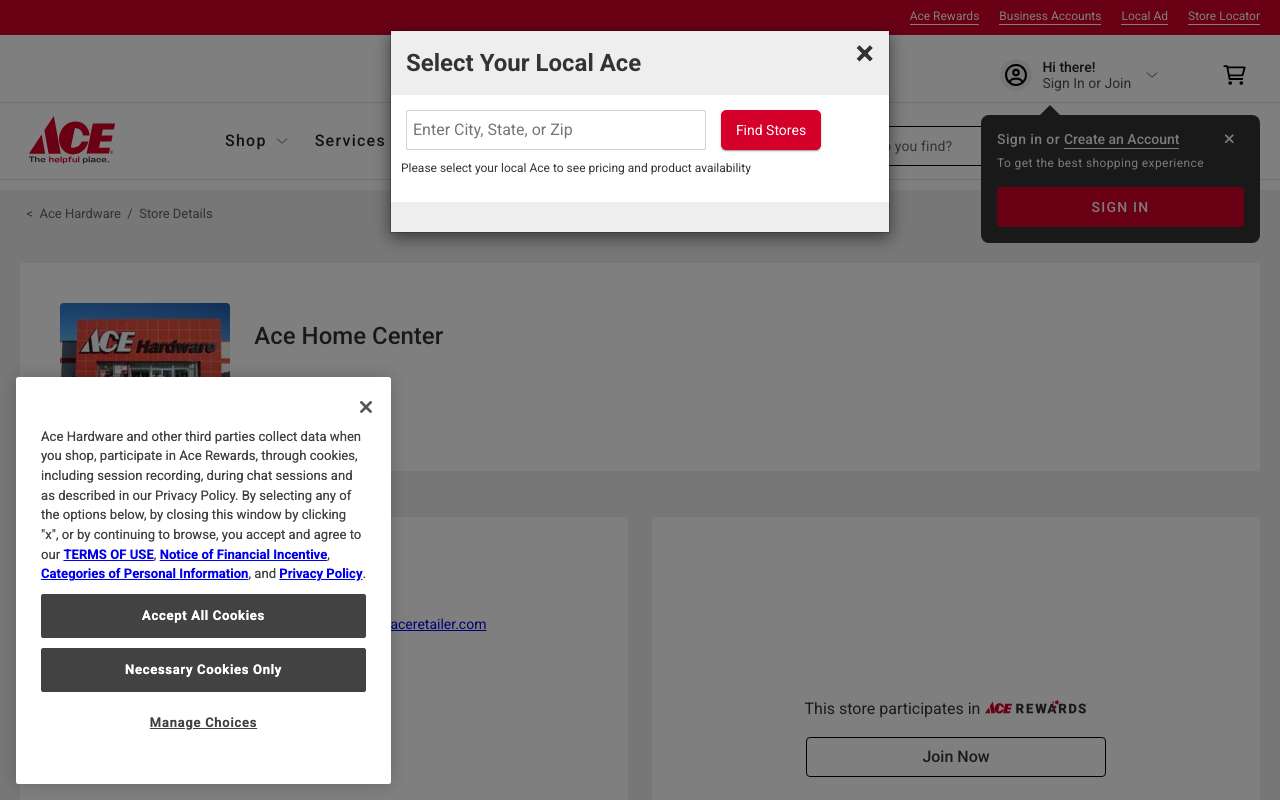Open the Store Locator link

(1224, 16)
